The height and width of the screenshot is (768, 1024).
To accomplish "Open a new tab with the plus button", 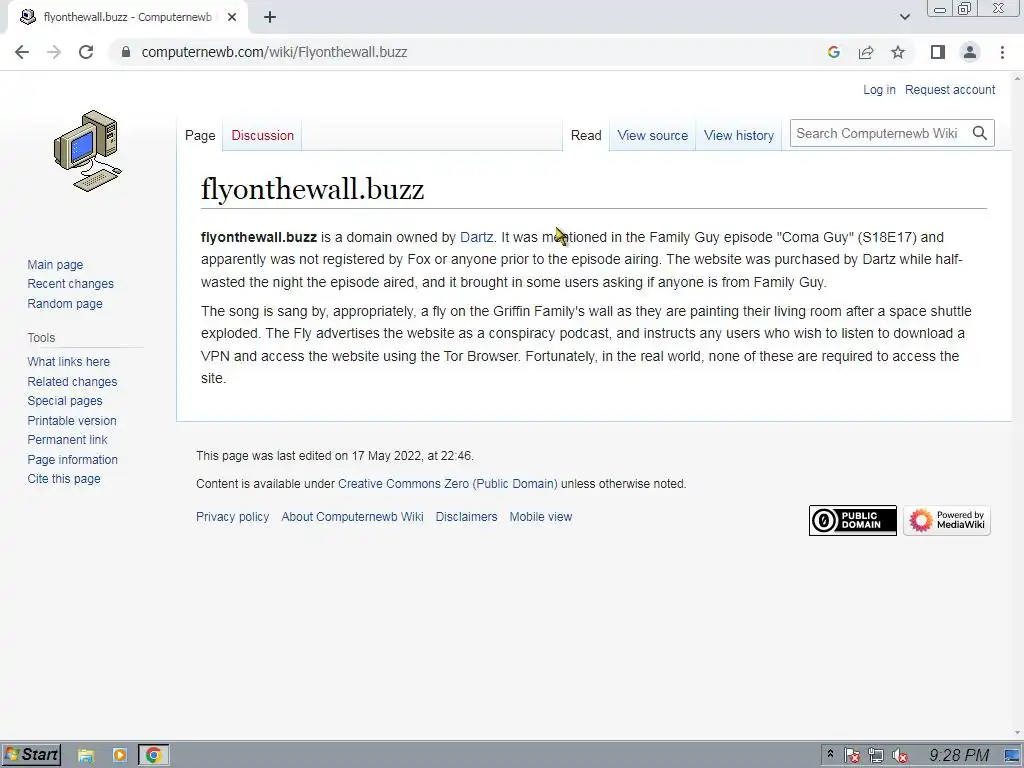I will [270, 17].
